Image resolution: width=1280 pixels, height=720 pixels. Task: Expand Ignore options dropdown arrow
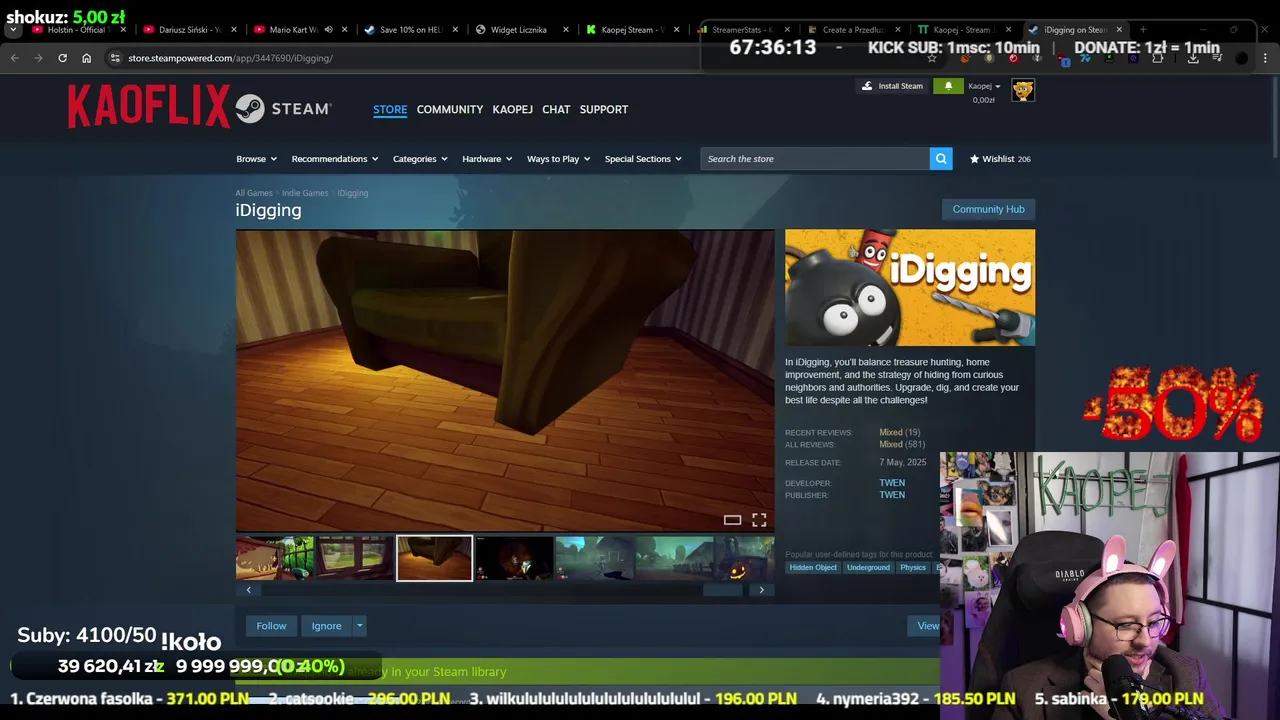(359, 626)
